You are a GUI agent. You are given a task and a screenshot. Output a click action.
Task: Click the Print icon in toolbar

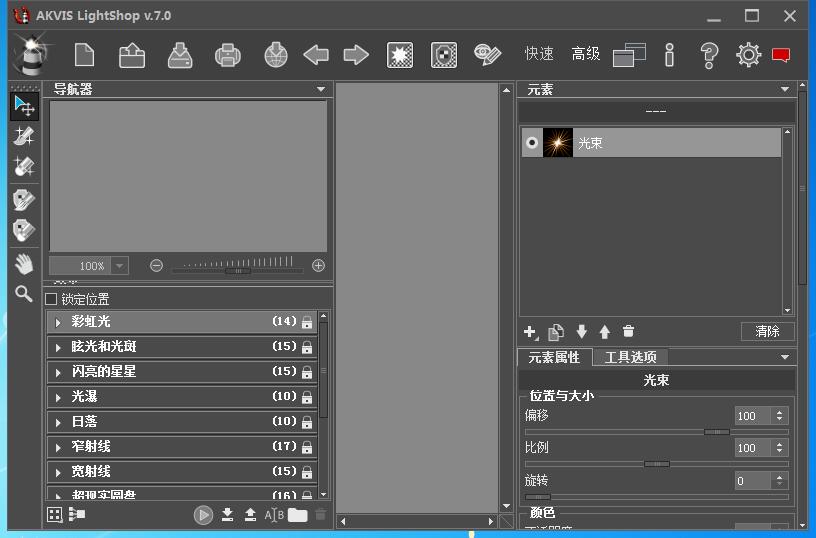228,55
